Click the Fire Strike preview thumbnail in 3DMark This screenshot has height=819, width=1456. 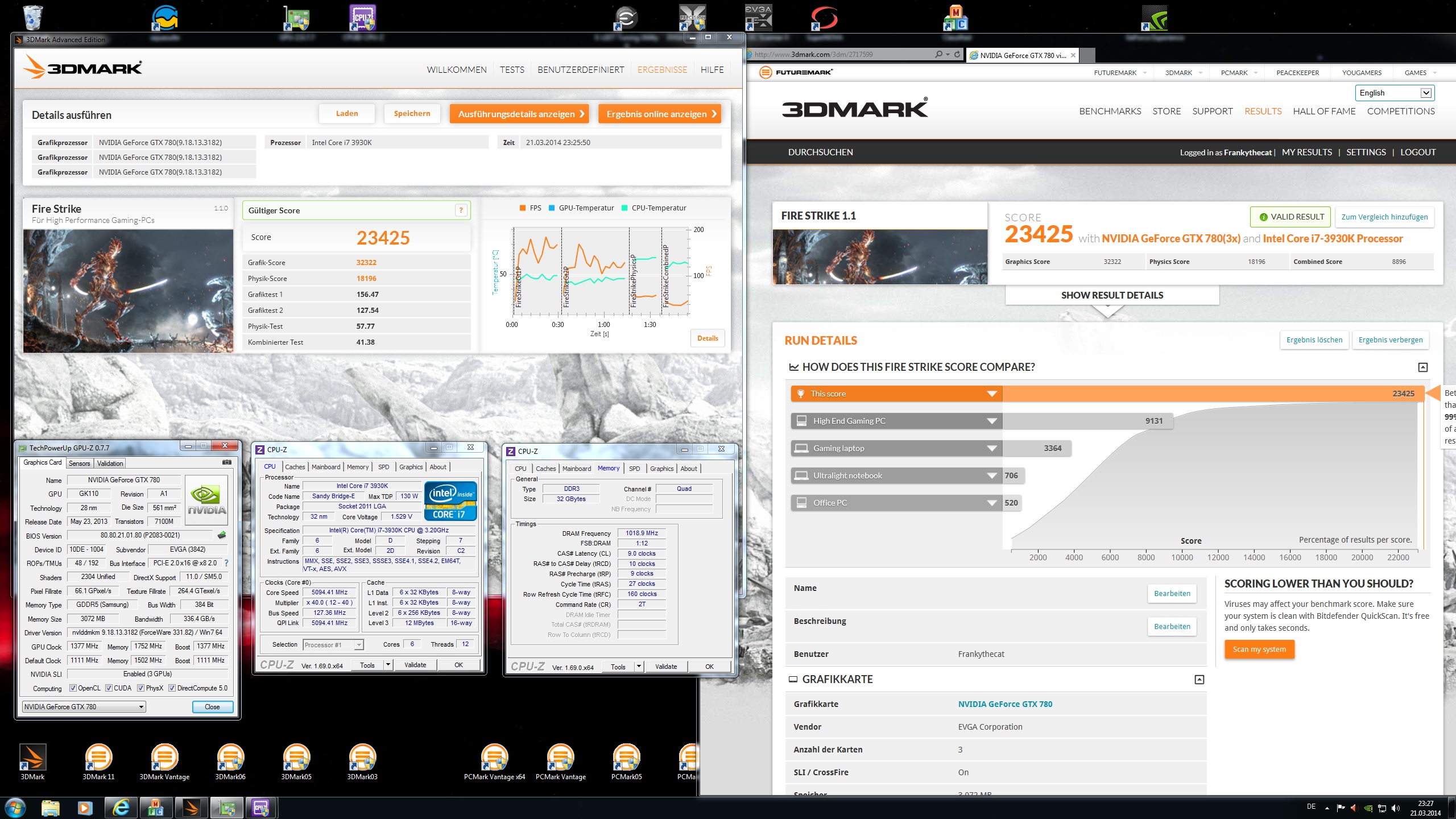[129, 291]
